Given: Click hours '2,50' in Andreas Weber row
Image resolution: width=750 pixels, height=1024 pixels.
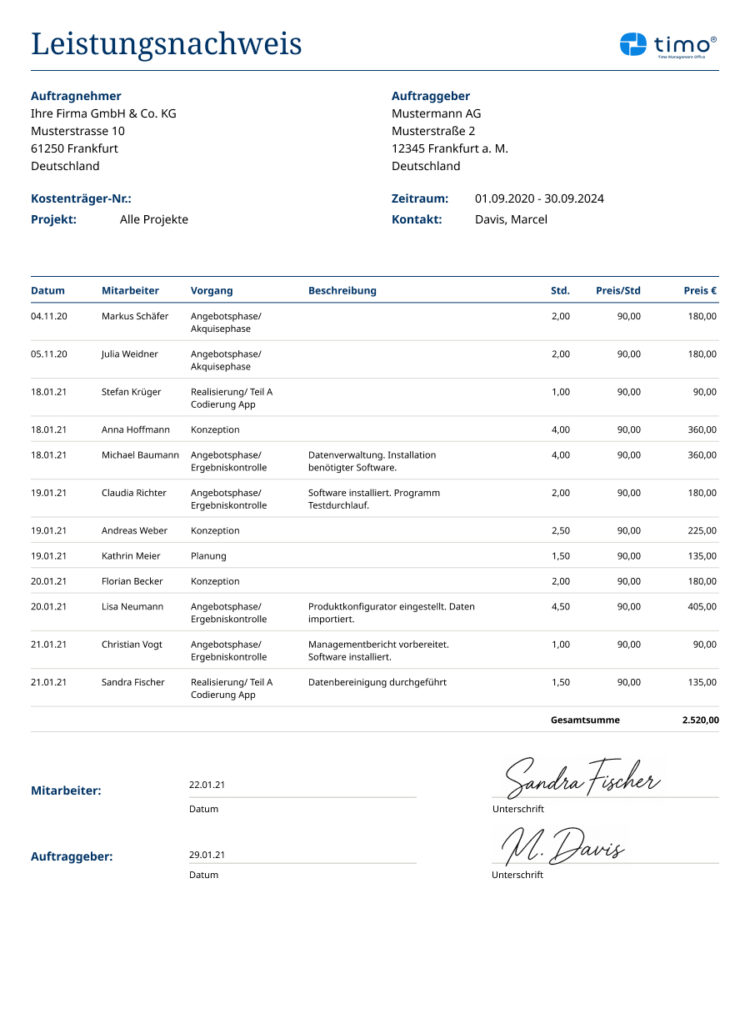Looking at the screenshot, I should [560, 531].
